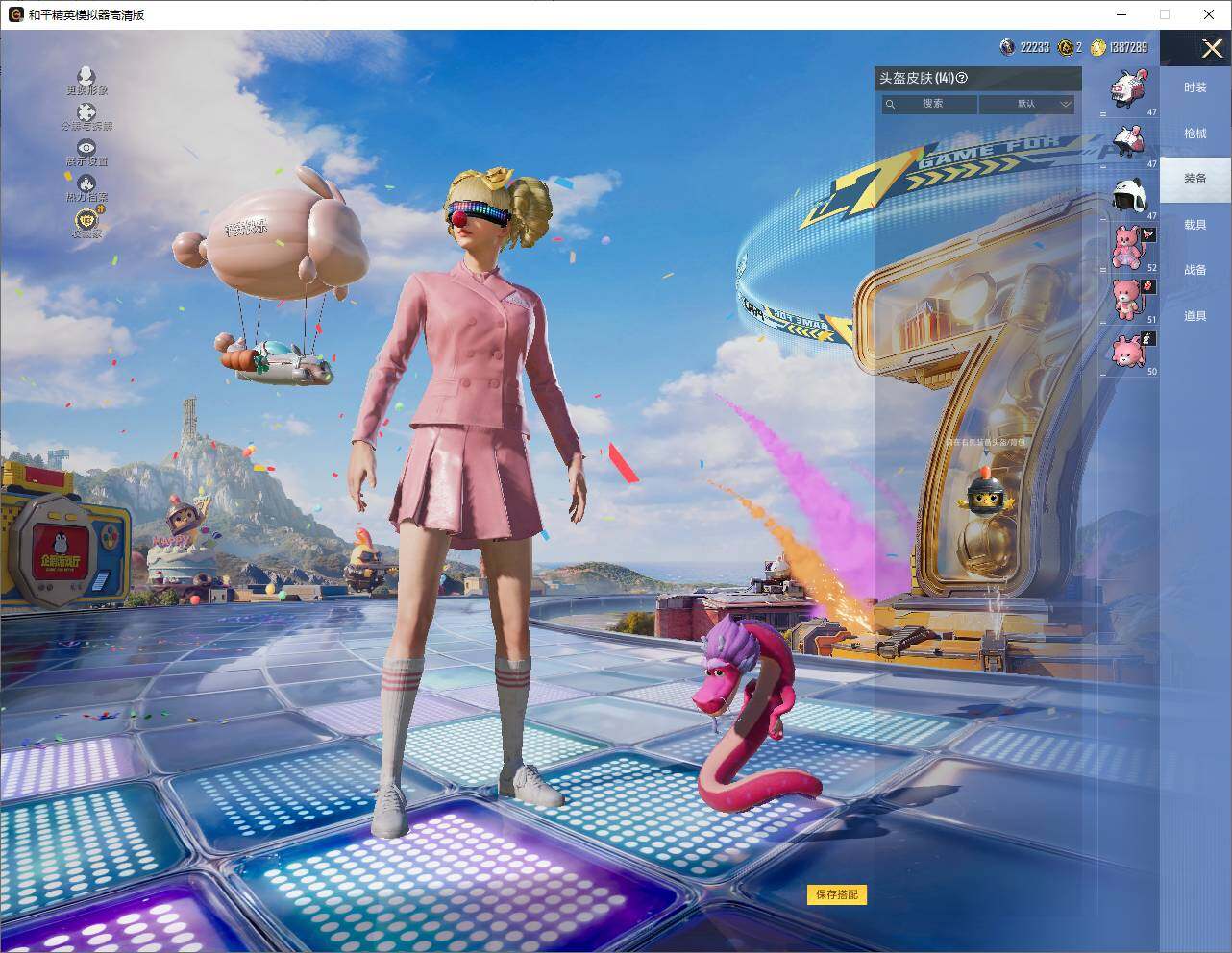Image resolution: width=1232 pixels, height=953 pixels.
Task: Click the help question mark beside 头盔皮肤
Action: (962, 78)
